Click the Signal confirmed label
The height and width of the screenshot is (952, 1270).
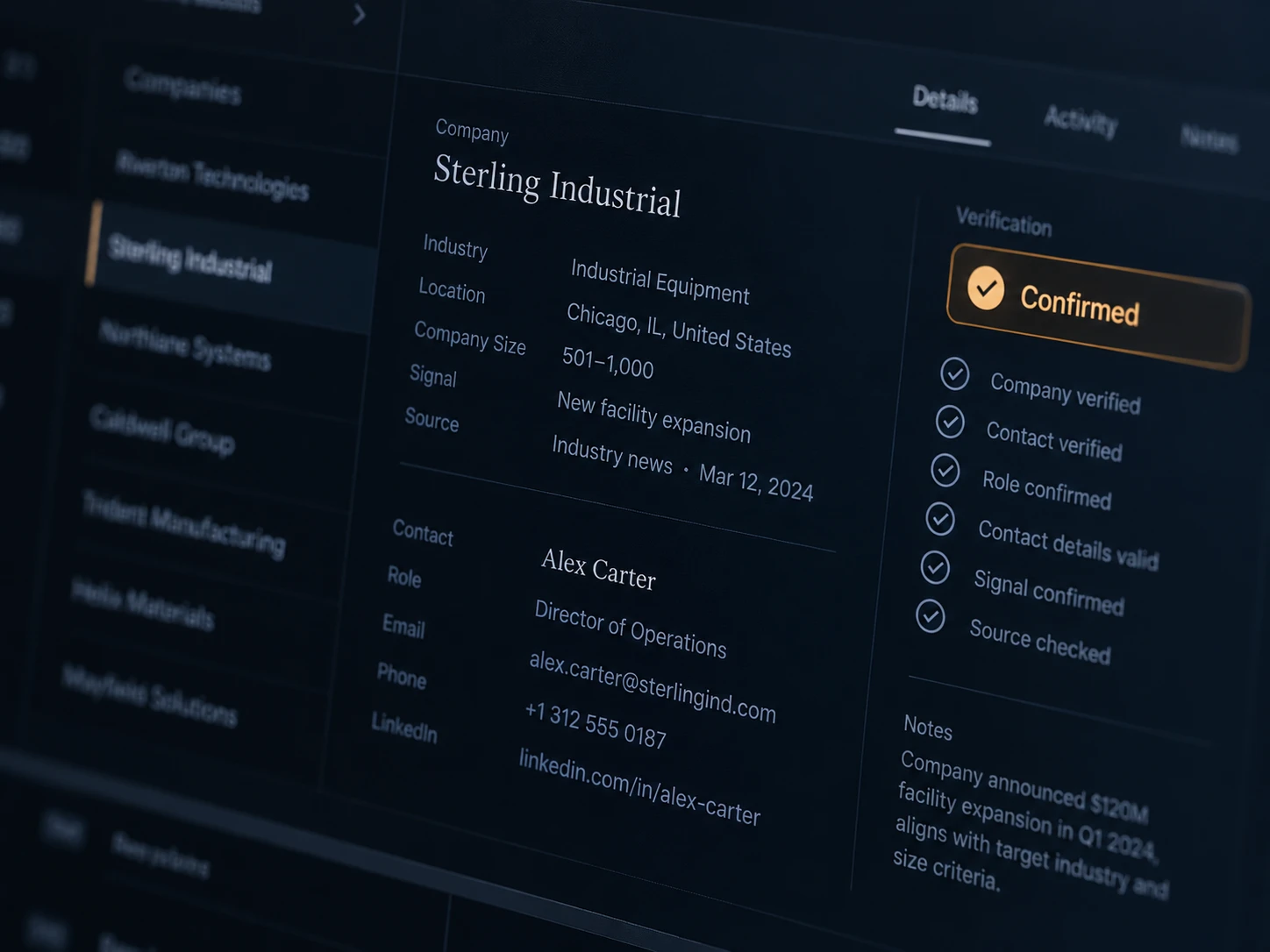(x=1049, y=593)
